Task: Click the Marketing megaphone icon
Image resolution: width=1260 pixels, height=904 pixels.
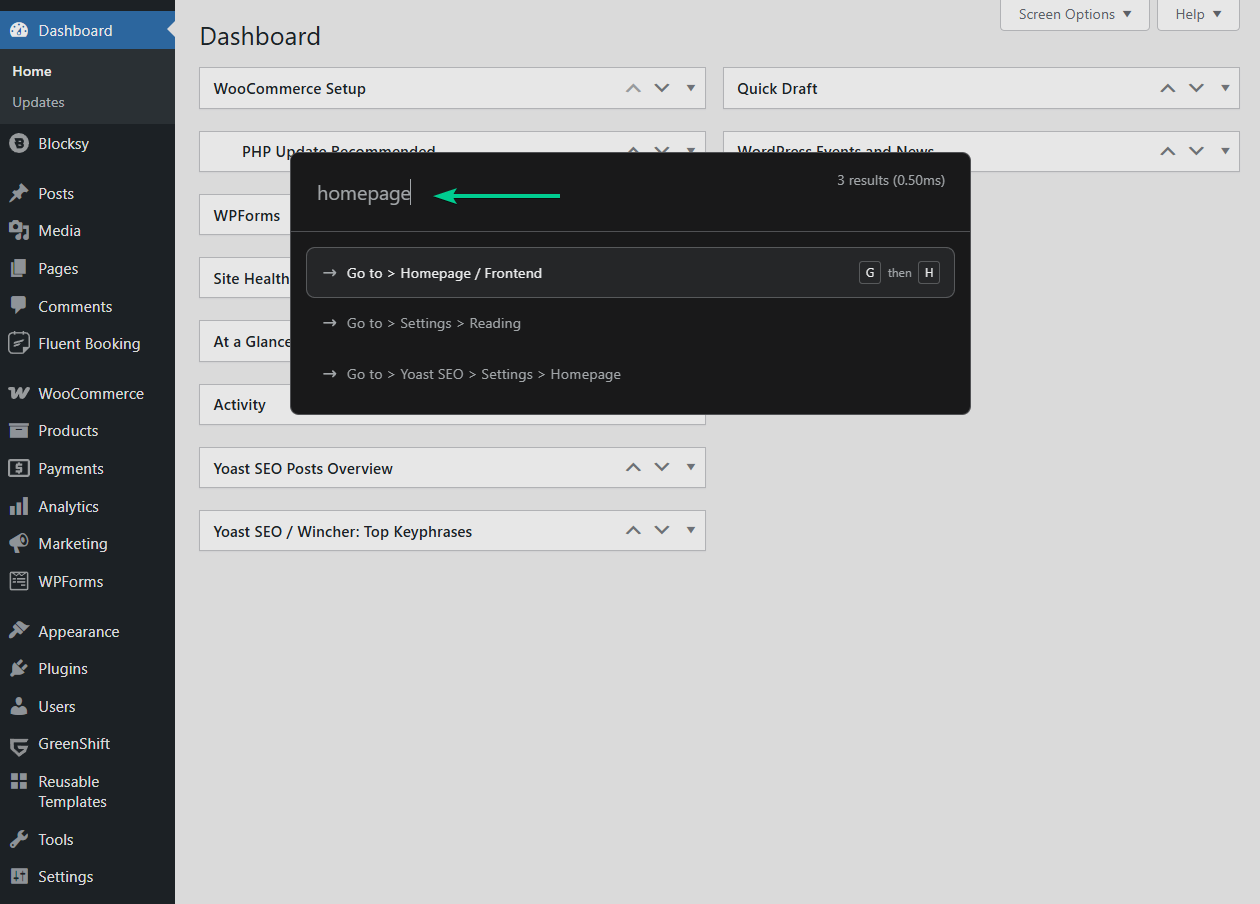Action: tap(18, 544)
